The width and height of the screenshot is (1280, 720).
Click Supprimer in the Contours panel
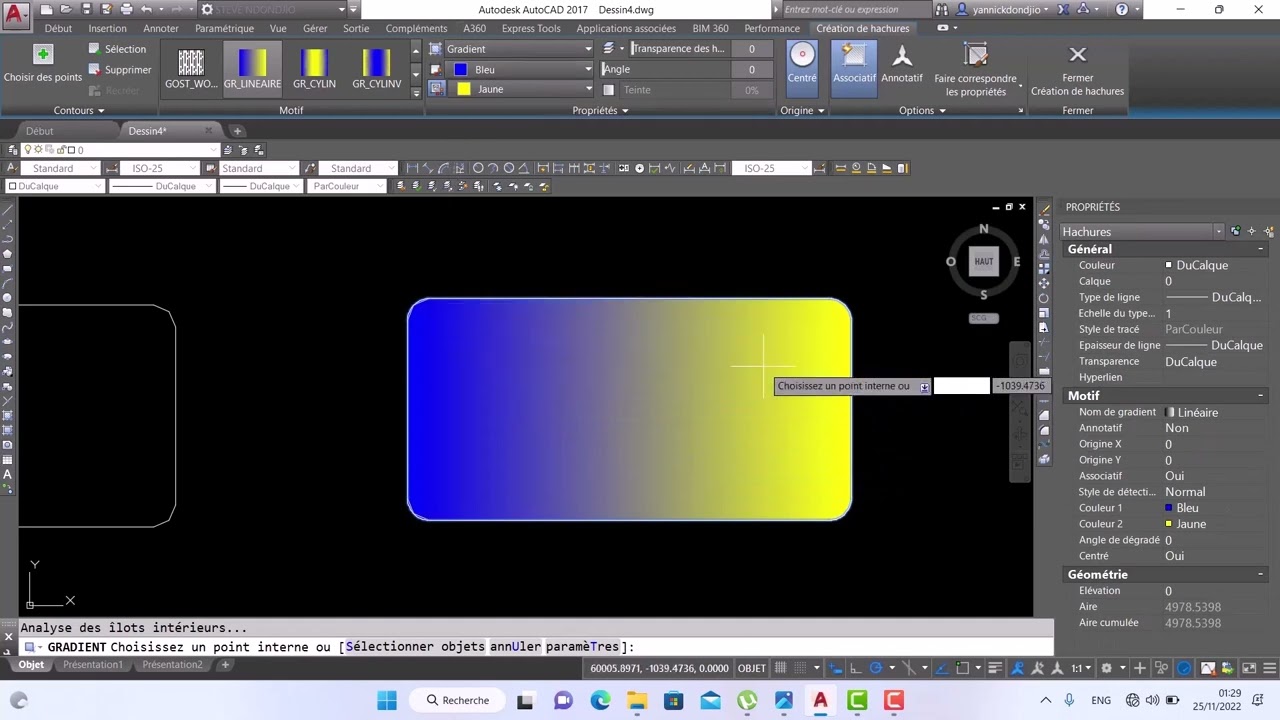(120, 70)
